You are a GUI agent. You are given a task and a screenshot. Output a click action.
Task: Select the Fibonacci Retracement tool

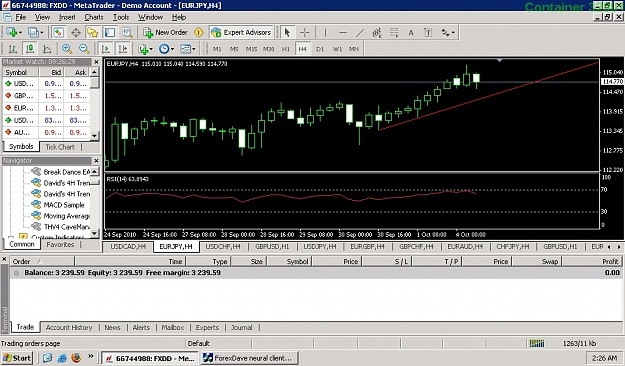394,32
